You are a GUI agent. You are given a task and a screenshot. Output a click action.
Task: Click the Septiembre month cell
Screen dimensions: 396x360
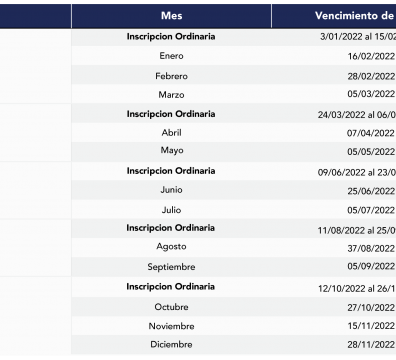[171, 267]
